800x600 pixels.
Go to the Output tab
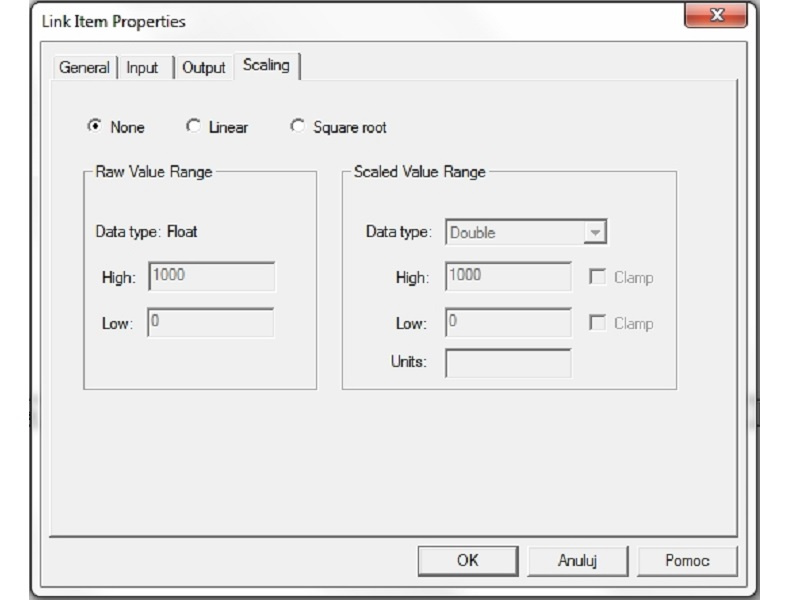tap(204, 68)
